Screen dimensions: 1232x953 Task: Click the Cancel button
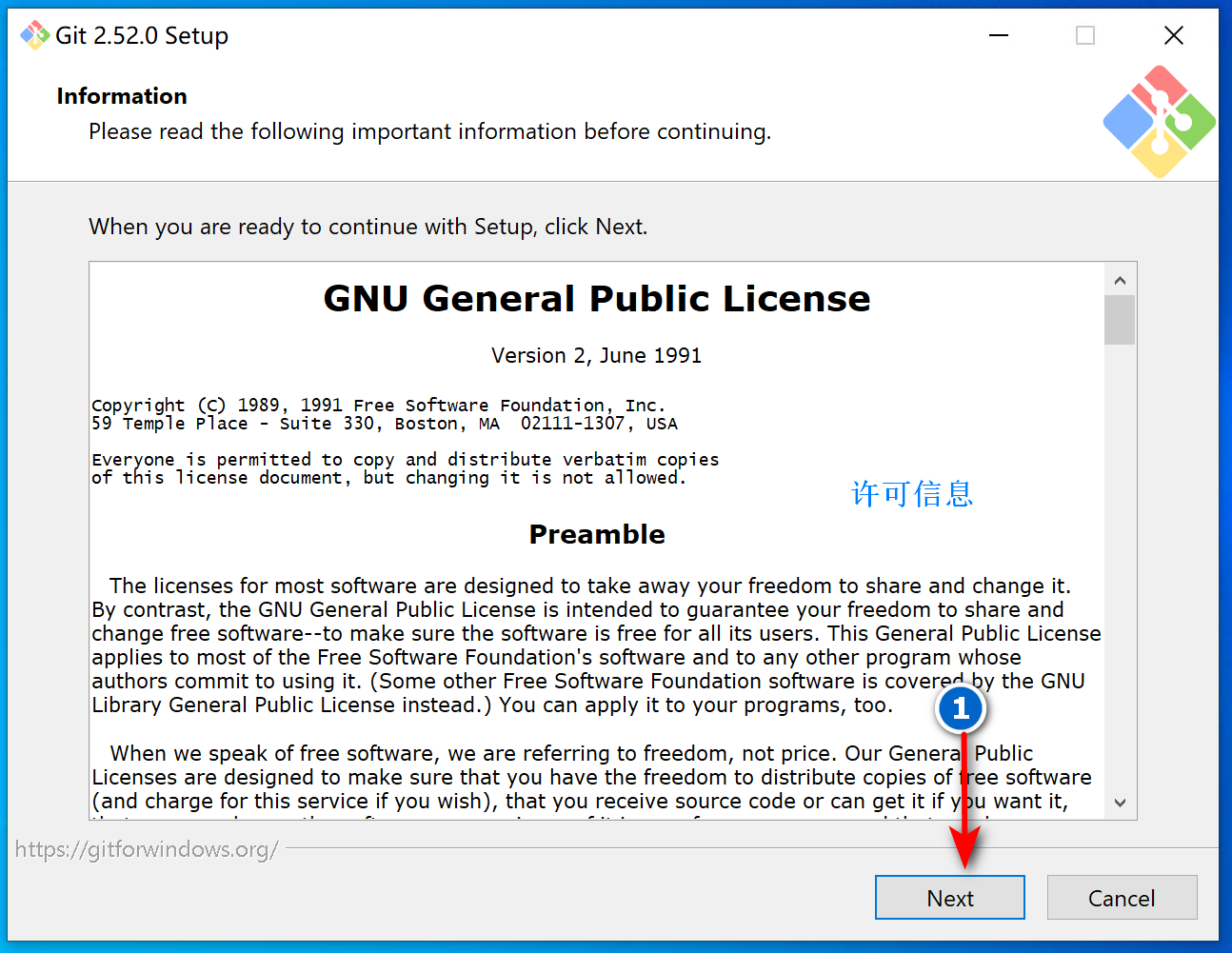1122,898
